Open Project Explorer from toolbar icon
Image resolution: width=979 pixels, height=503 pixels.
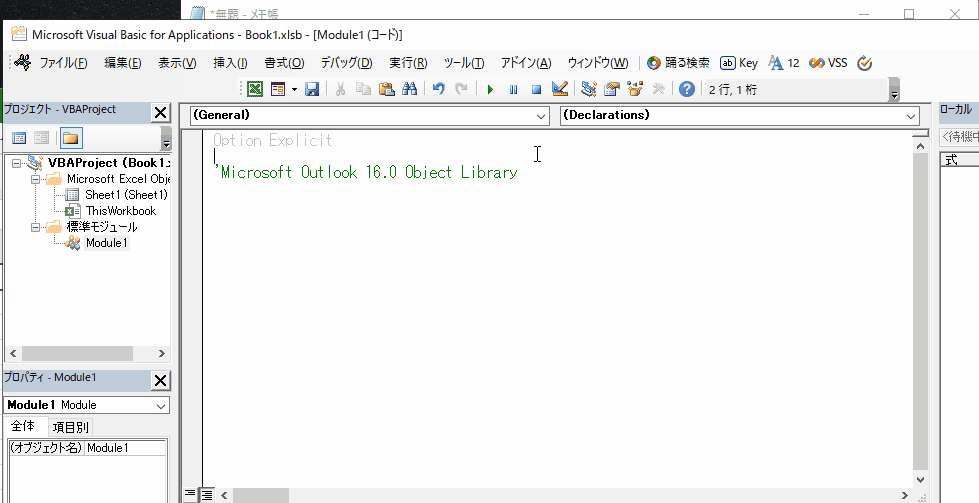(588, 89)
